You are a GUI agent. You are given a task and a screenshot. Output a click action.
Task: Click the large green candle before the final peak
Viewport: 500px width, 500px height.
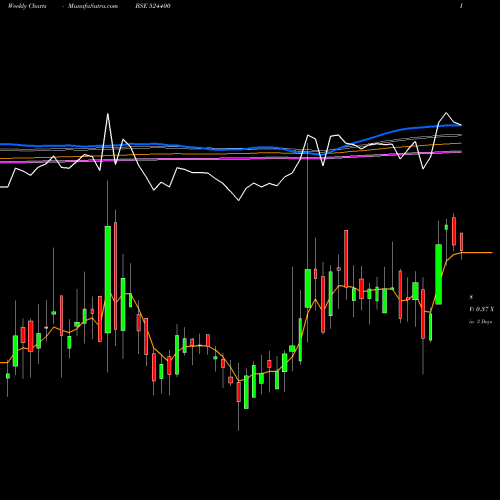439,274
